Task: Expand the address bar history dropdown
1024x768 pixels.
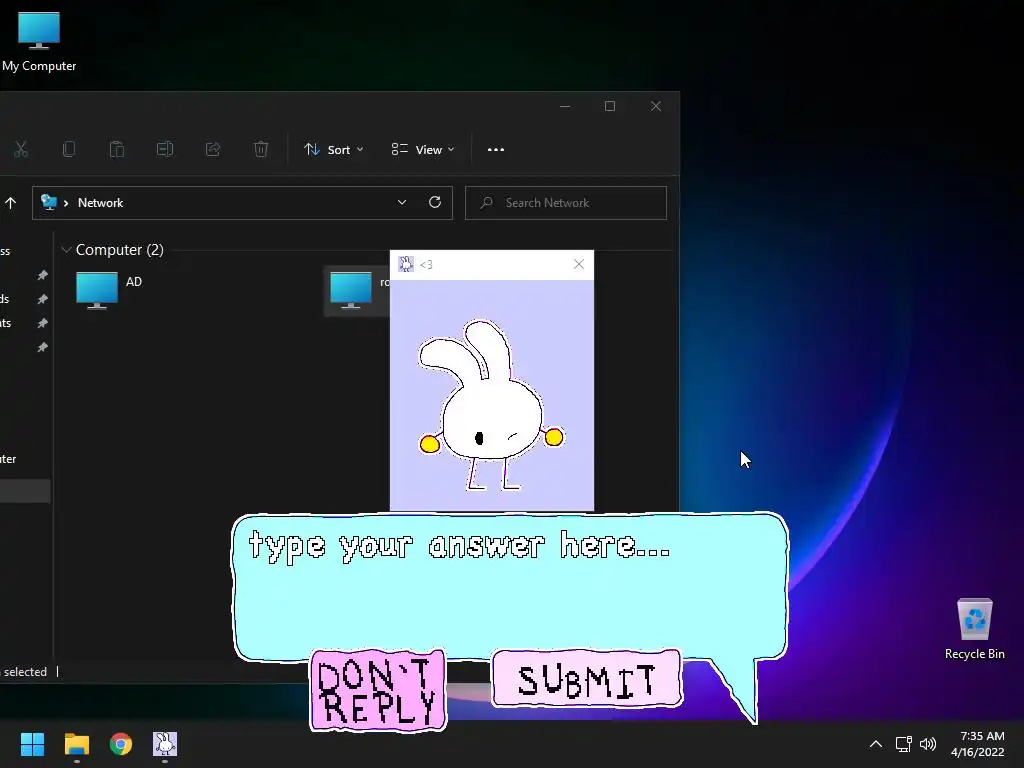Action: pyautogui.click(x=402, y=202)
